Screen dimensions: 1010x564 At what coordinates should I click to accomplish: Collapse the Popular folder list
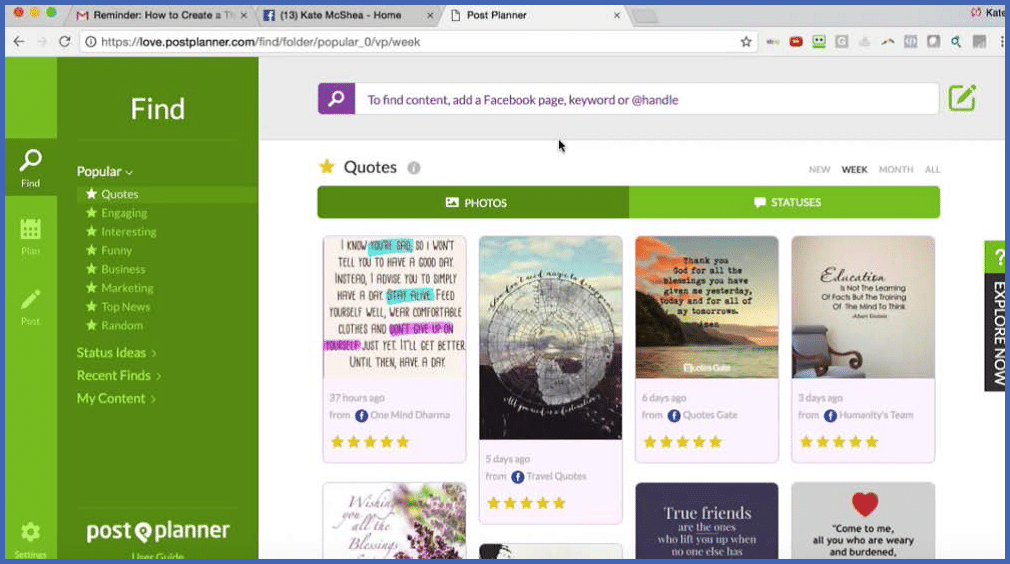pyautogui.click(x=105, y=171)
